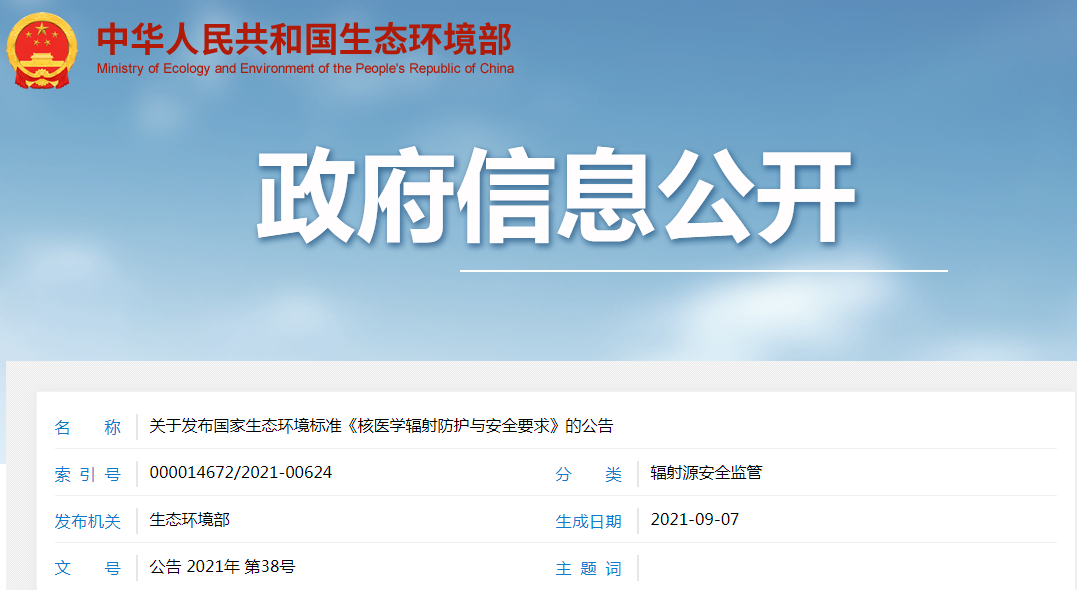Click the English ministry name subtitle
1077x590 pixels.
point(305,69)
